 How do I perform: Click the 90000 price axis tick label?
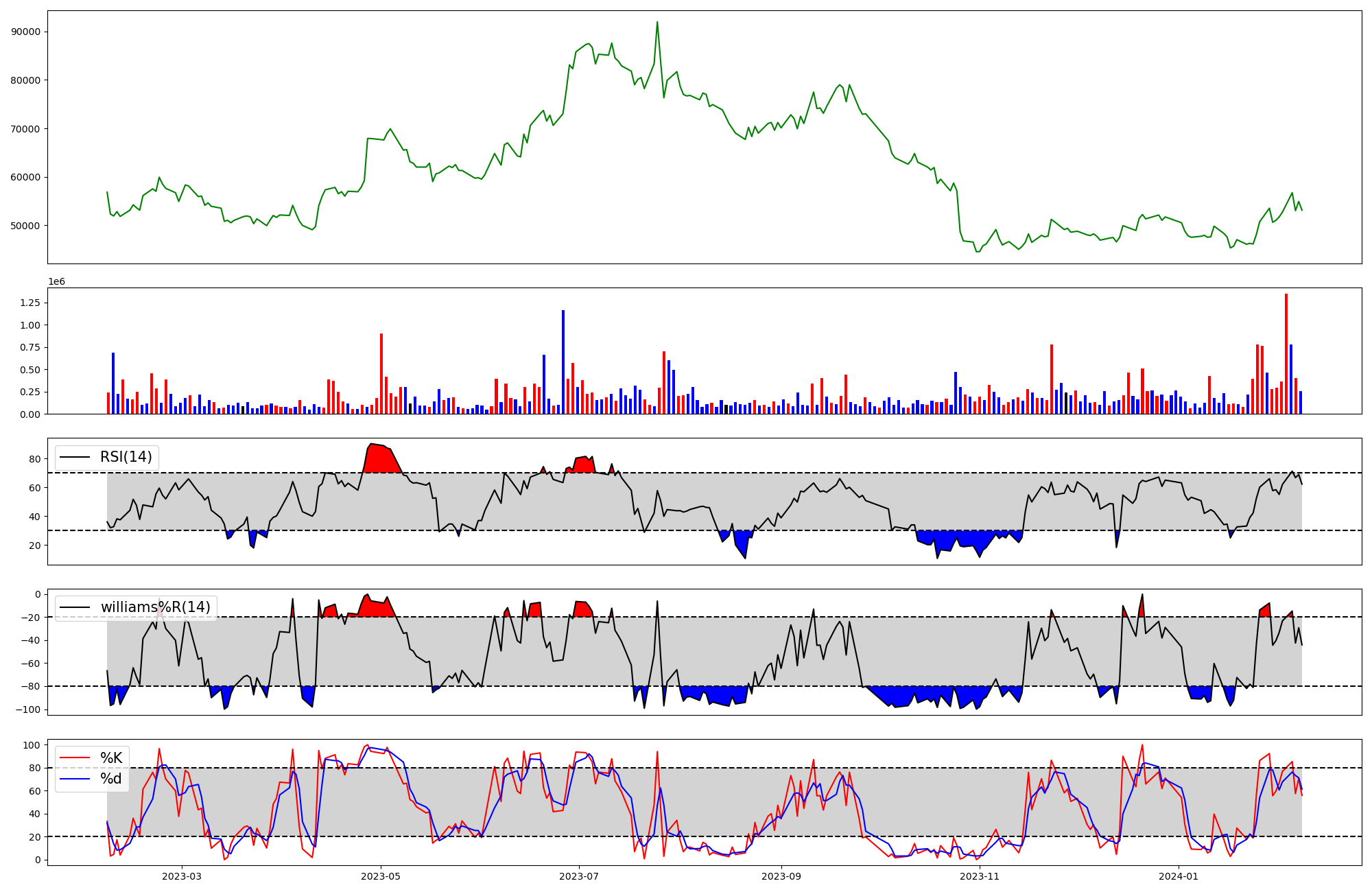[26, 32]
